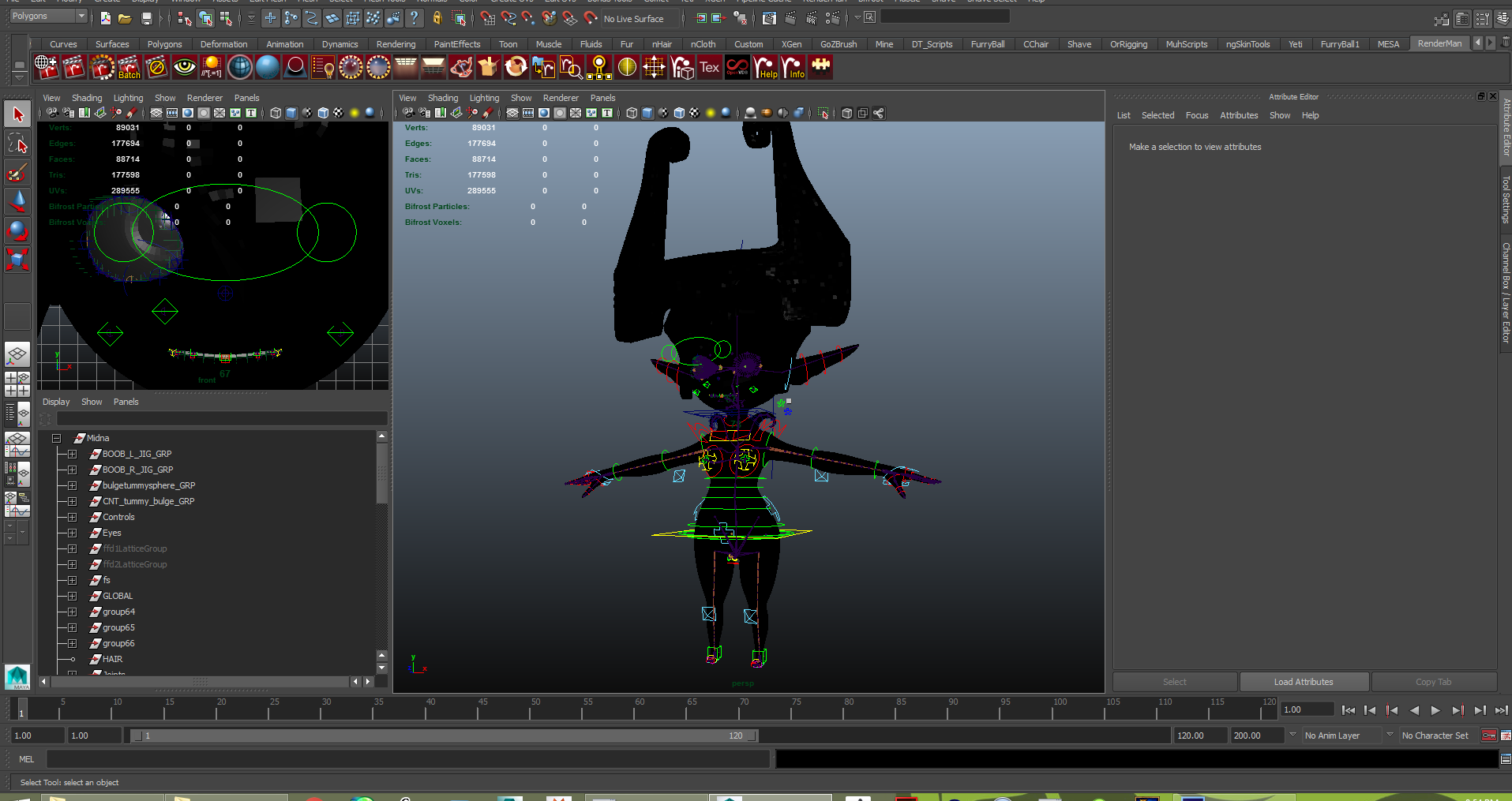Choose the Move tool in toolbox
This screenshot has width=1512, height=801.
tap(17, 201)
